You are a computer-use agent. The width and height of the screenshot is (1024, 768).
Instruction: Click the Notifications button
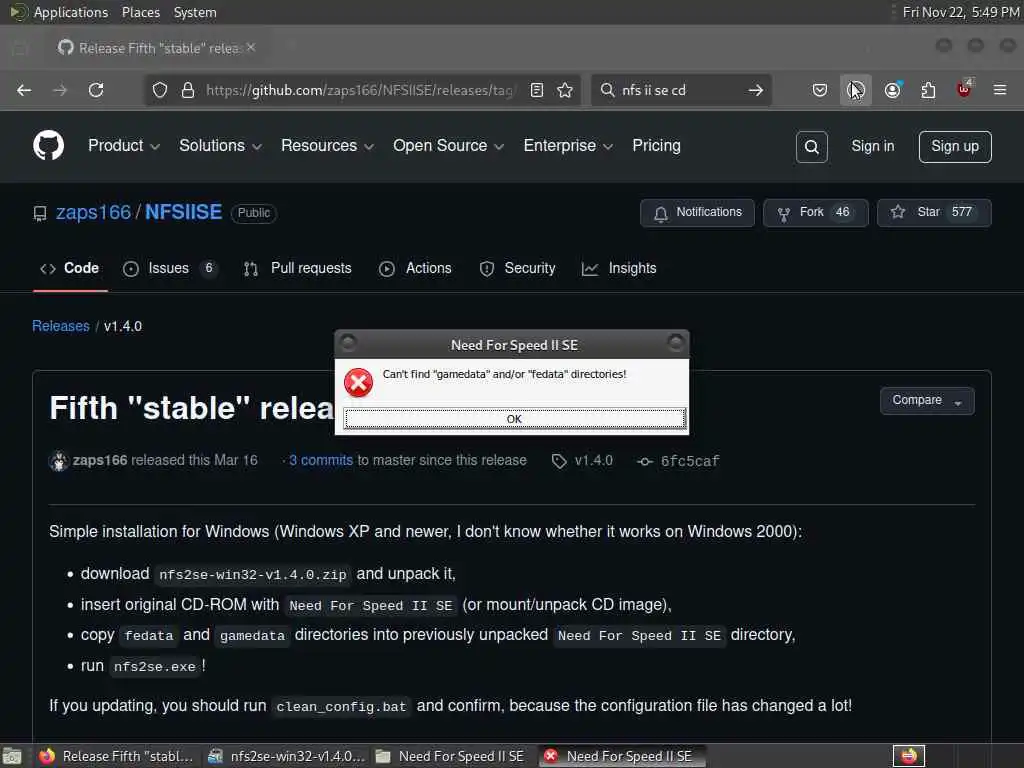click(697, 213)
